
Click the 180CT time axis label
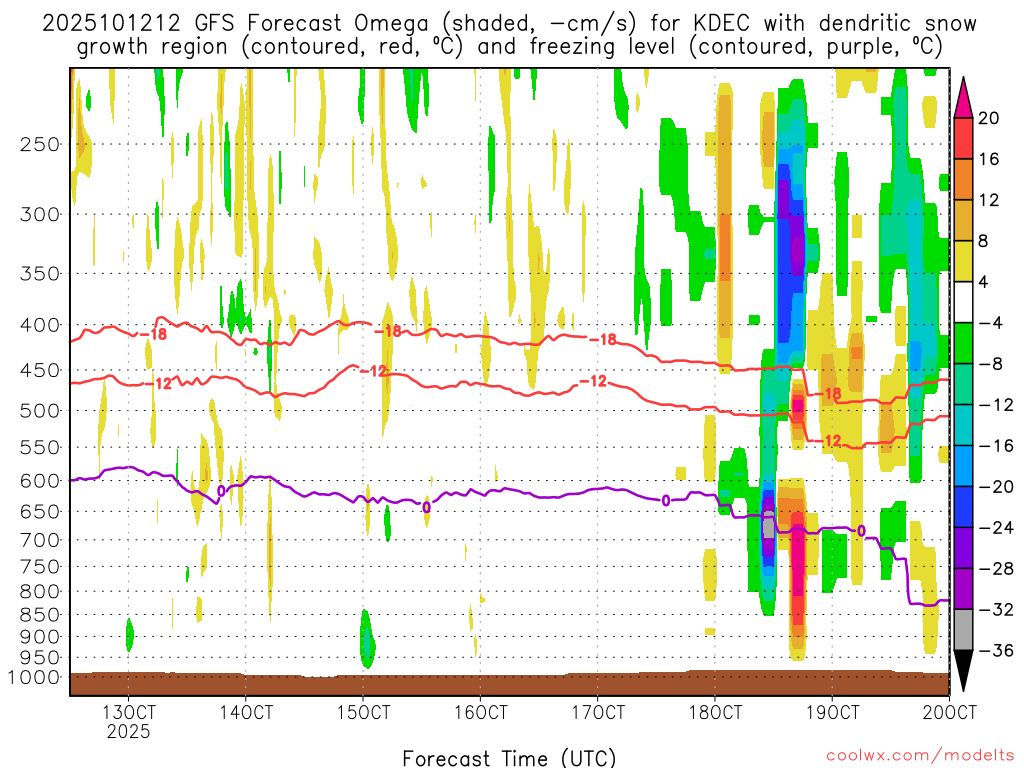coord(715,712)
